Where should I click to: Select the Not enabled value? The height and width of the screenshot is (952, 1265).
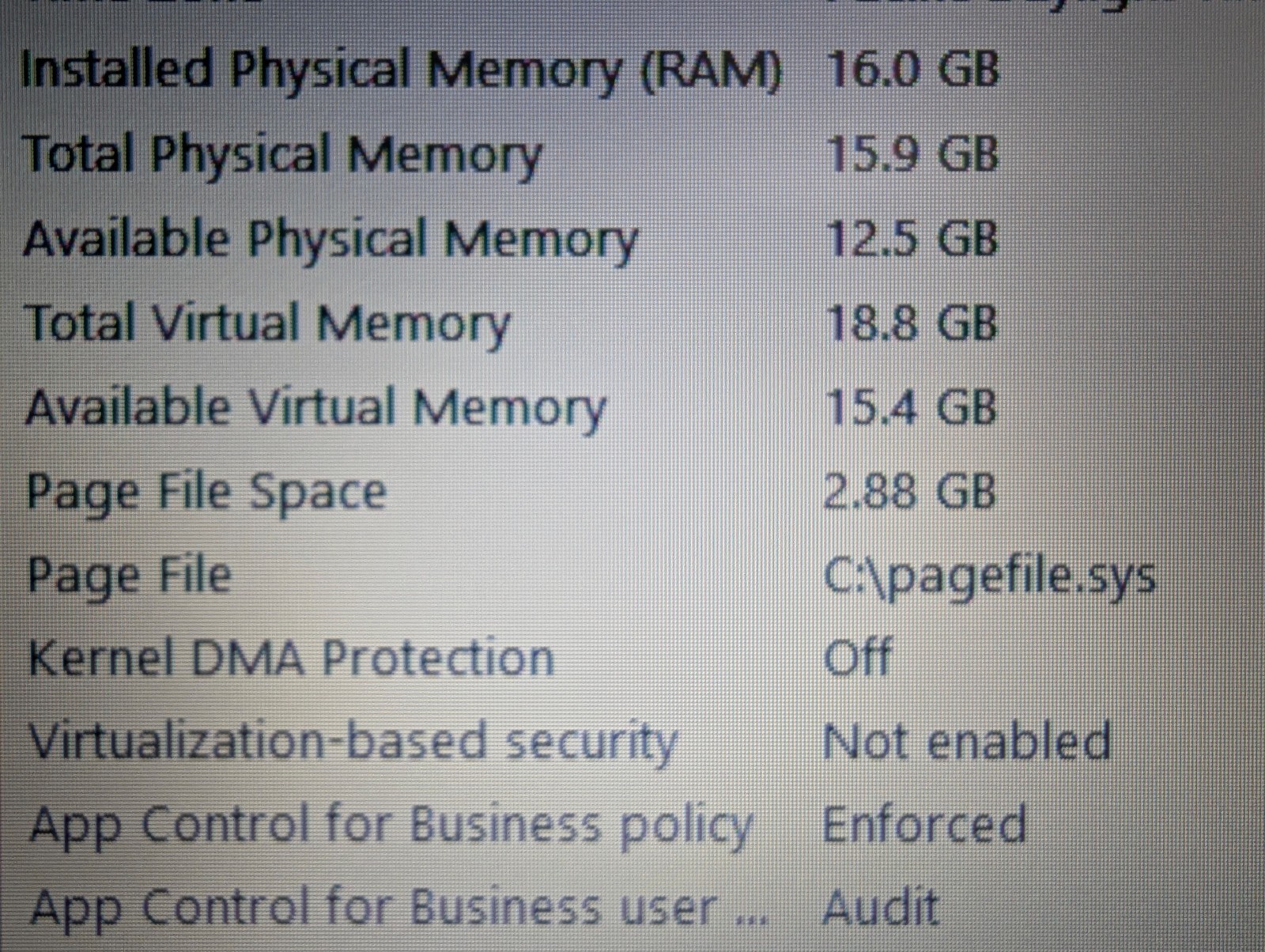pos(967,742)
